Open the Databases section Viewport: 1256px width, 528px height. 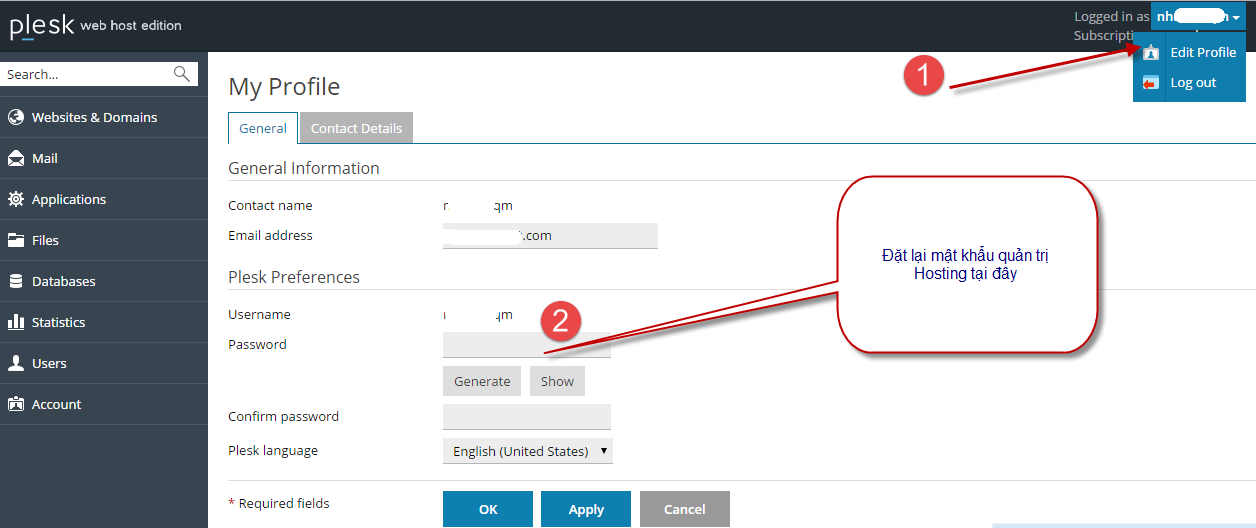pos(104,281)
